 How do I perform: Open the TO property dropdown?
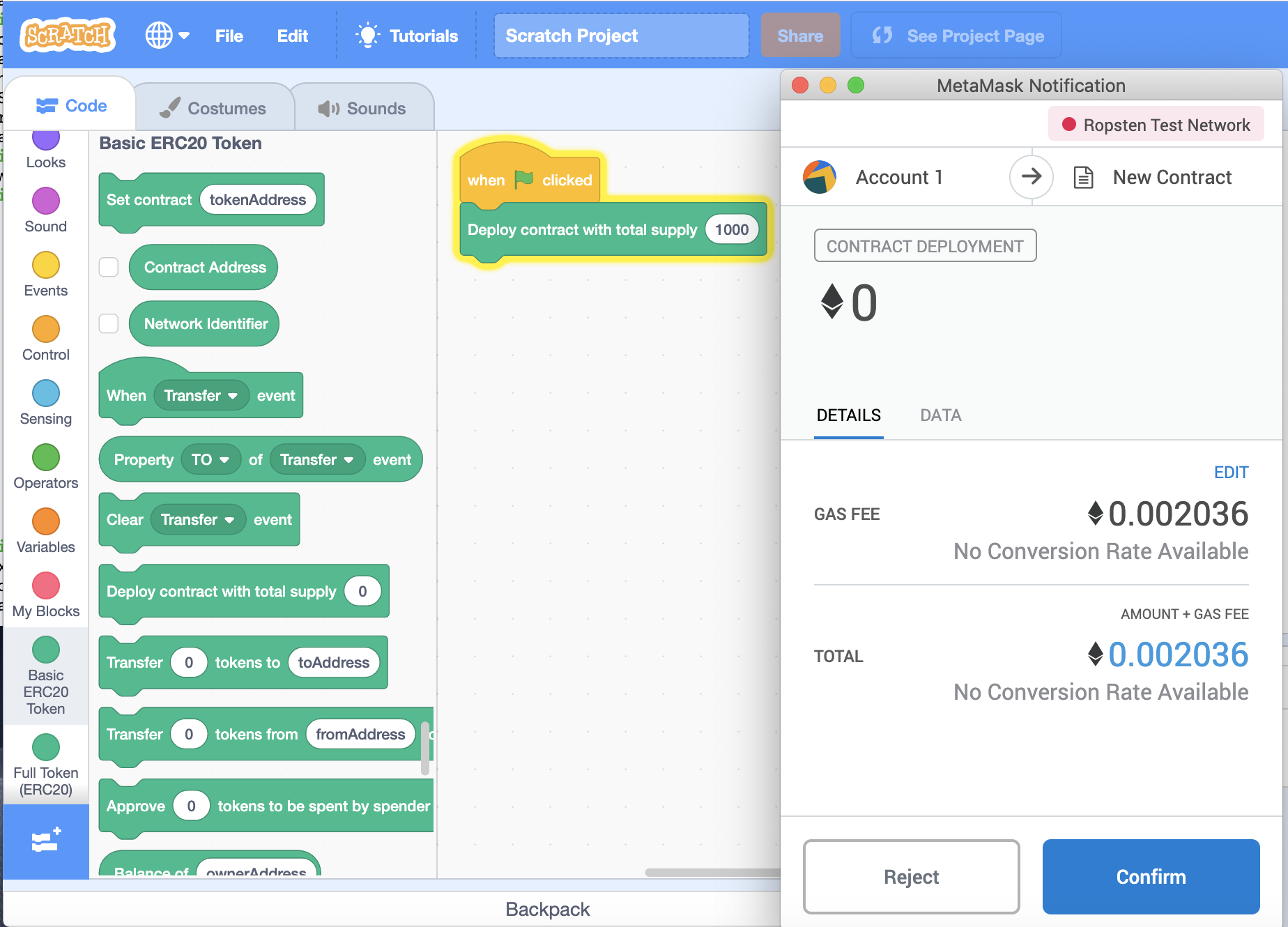coord(210,459)
